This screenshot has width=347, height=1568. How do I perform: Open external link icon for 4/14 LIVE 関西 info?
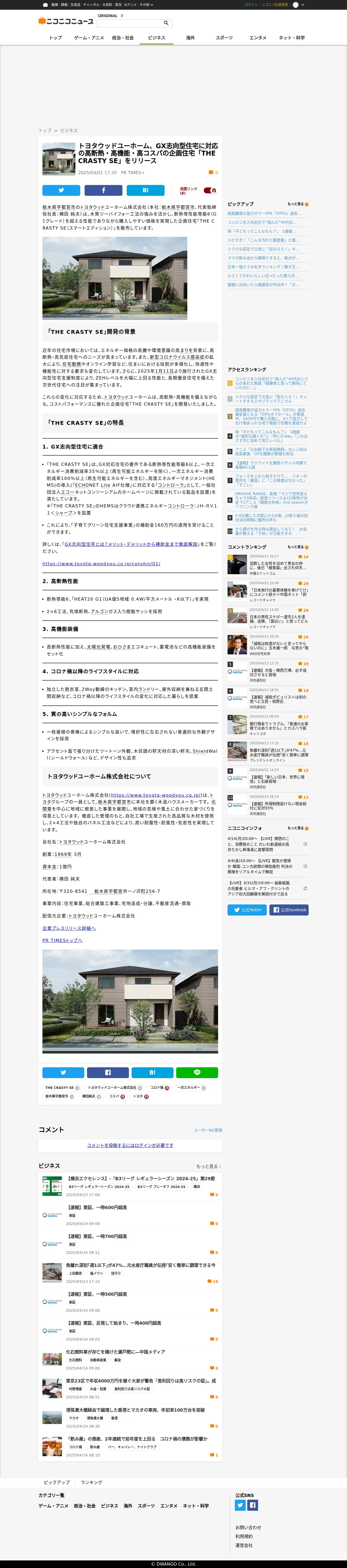point(305,844)
